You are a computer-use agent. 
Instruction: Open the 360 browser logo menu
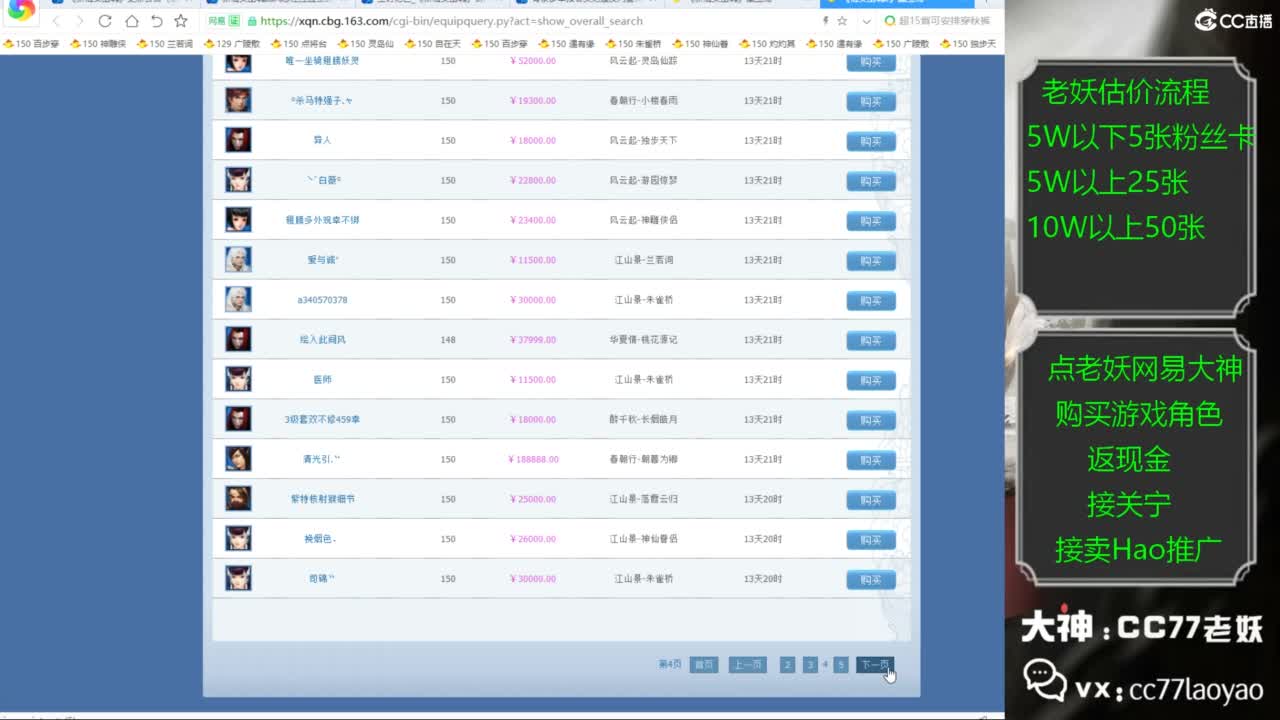point(21,12)
